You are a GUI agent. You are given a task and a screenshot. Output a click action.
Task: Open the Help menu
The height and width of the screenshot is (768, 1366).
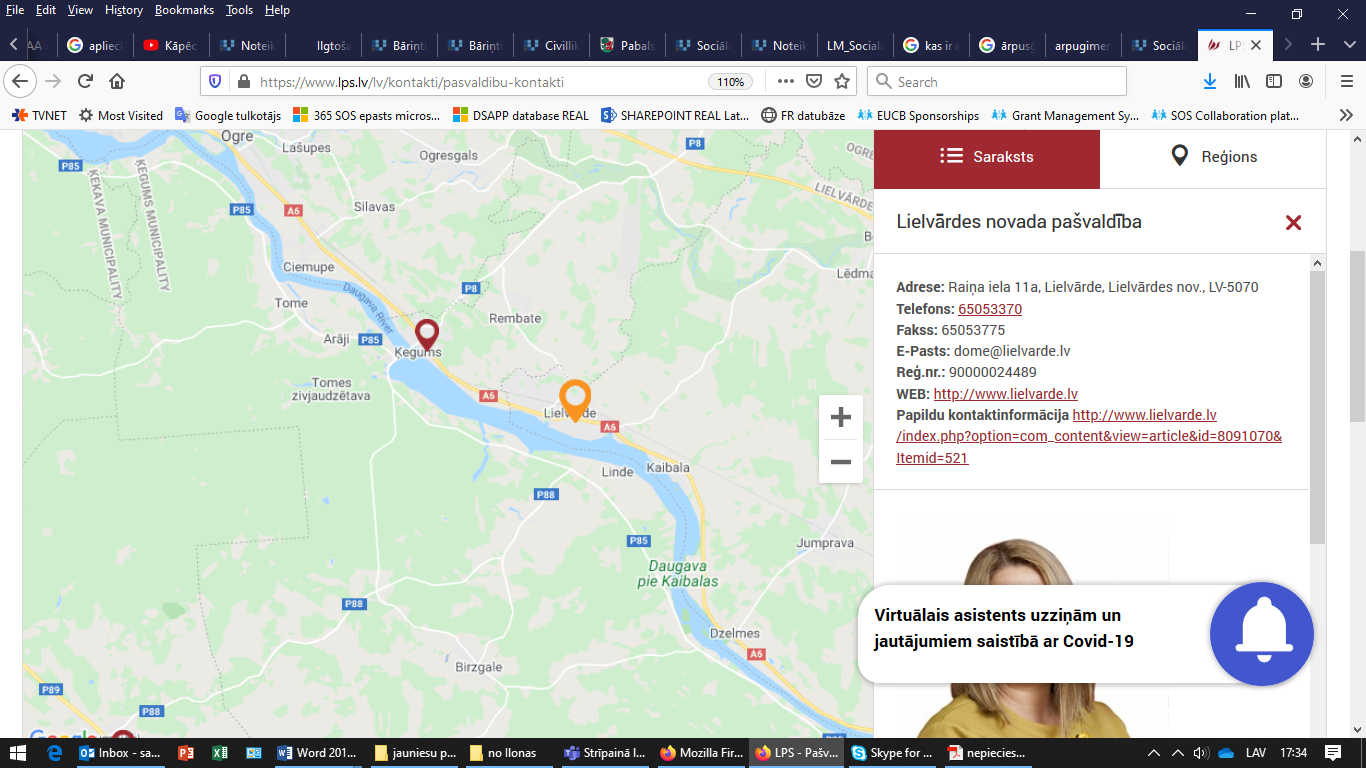pos(277,10)
